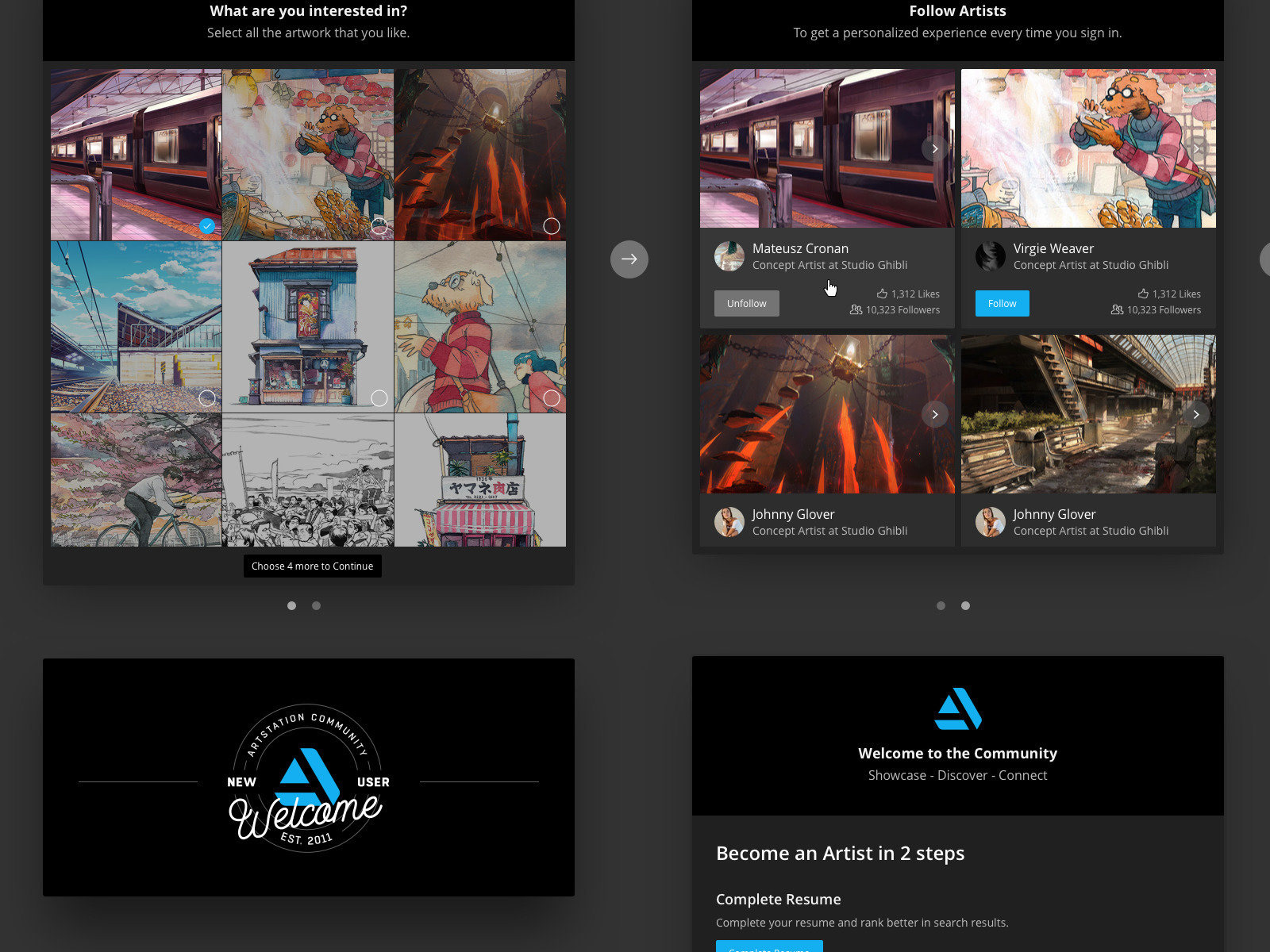
Task: Click 'Showcase - Discover - Connect' tagline
Action: coord(957,775)
